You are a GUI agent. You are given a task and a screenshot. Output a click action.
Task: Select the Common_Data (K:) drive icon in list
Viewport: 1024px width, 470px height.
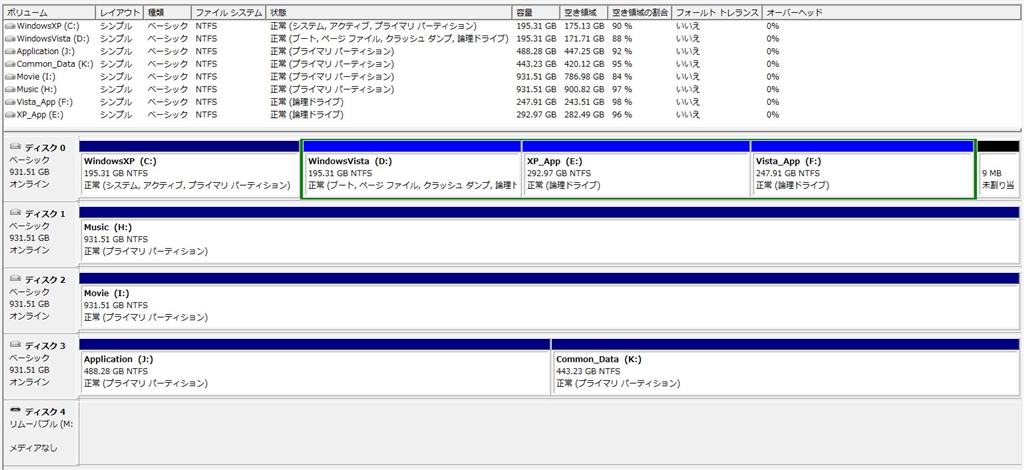[x=10, y=64]
